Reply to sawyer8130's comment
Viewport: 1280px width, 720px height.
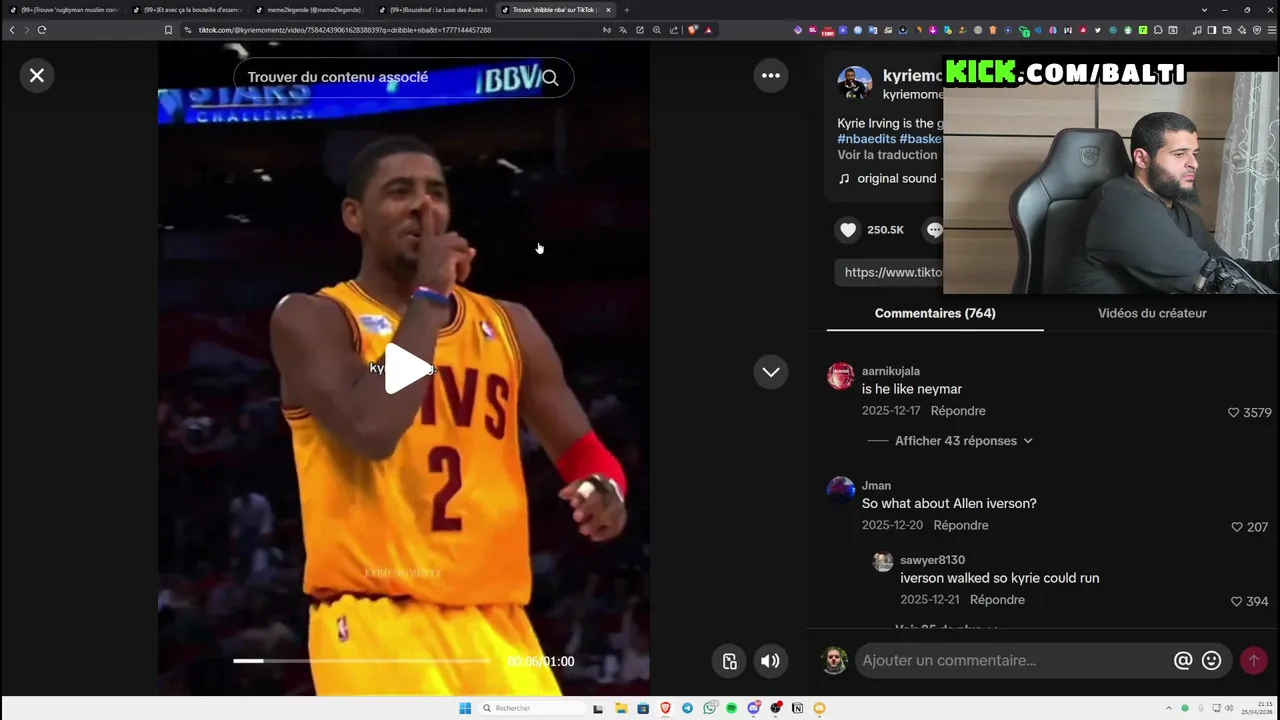[x=997, y=600]
